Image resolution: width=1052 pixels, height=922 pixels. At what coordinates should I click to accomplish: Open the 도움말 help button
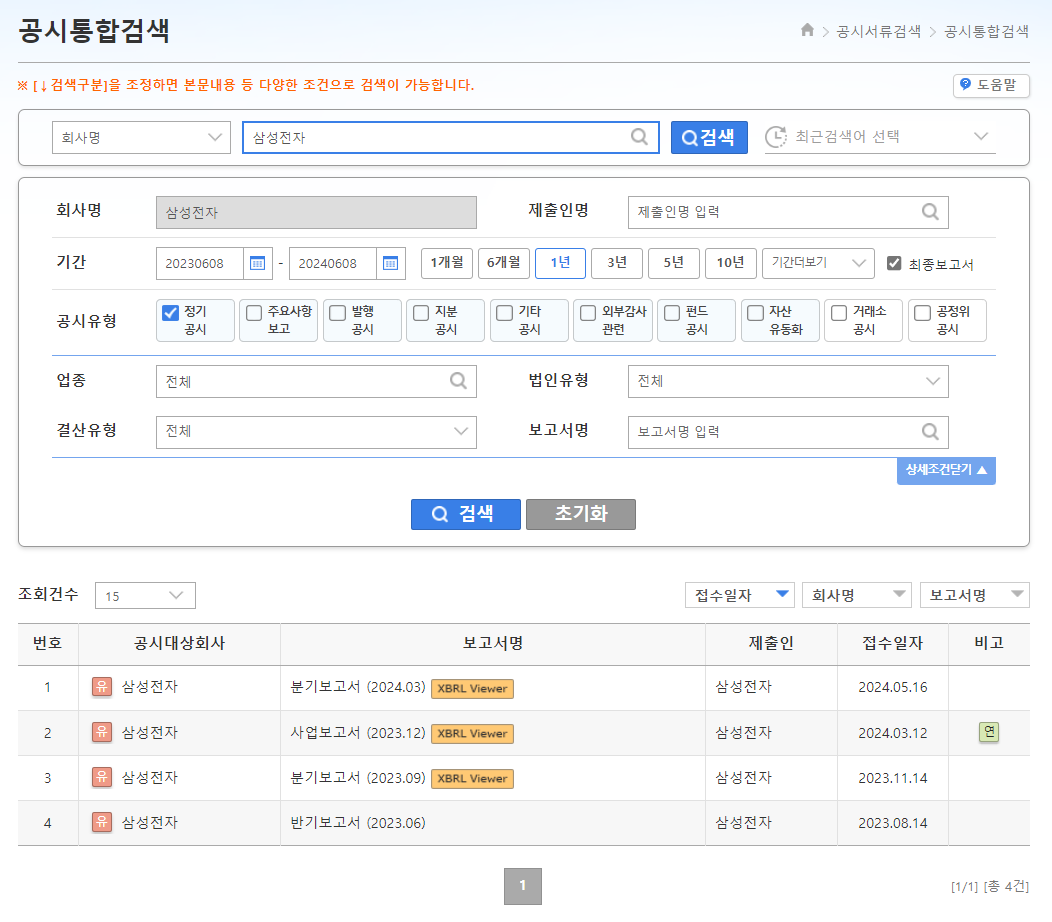991,85
